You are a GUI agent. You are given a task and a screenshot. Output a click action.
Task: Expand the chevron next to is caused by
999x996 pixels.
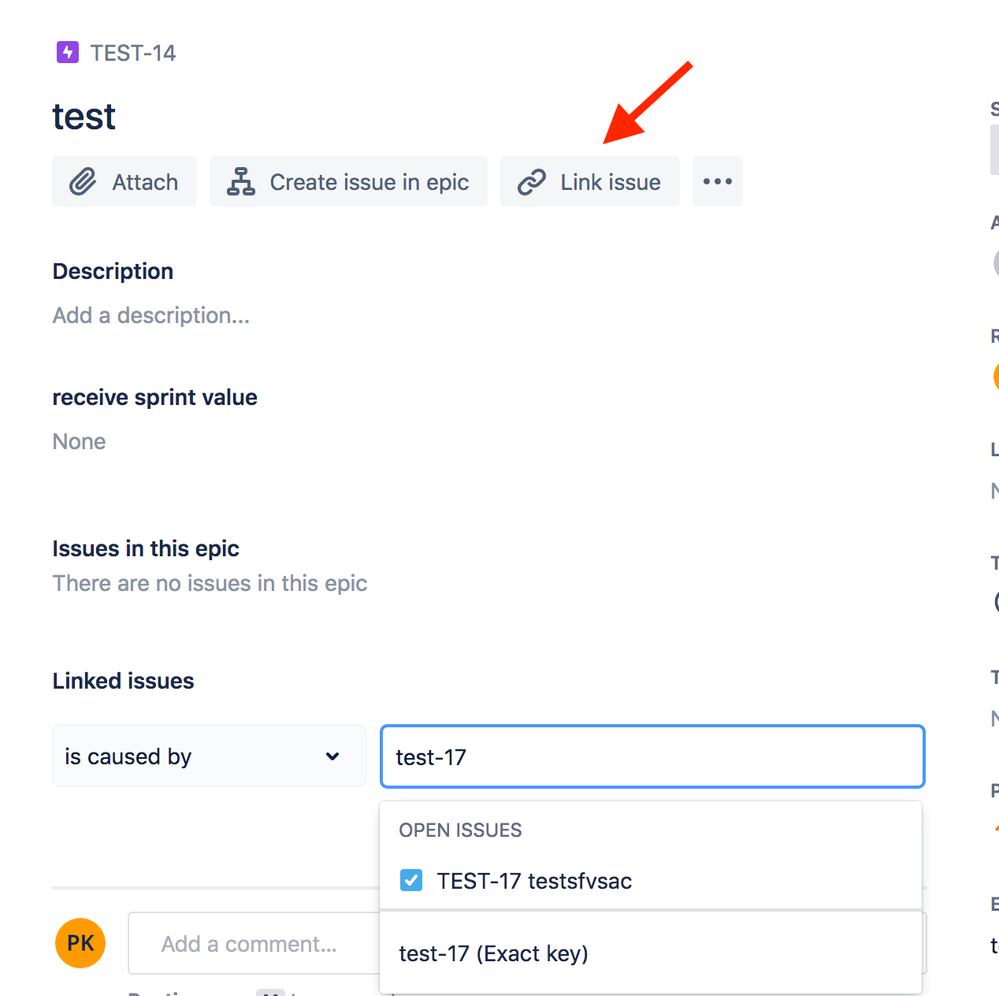click(333, 757)
